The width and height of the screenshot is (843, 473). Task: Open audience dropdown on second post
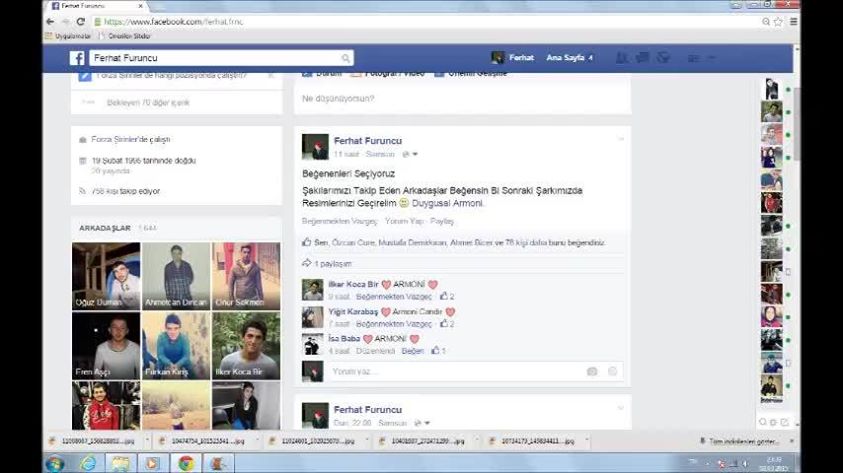coord(422,423)
